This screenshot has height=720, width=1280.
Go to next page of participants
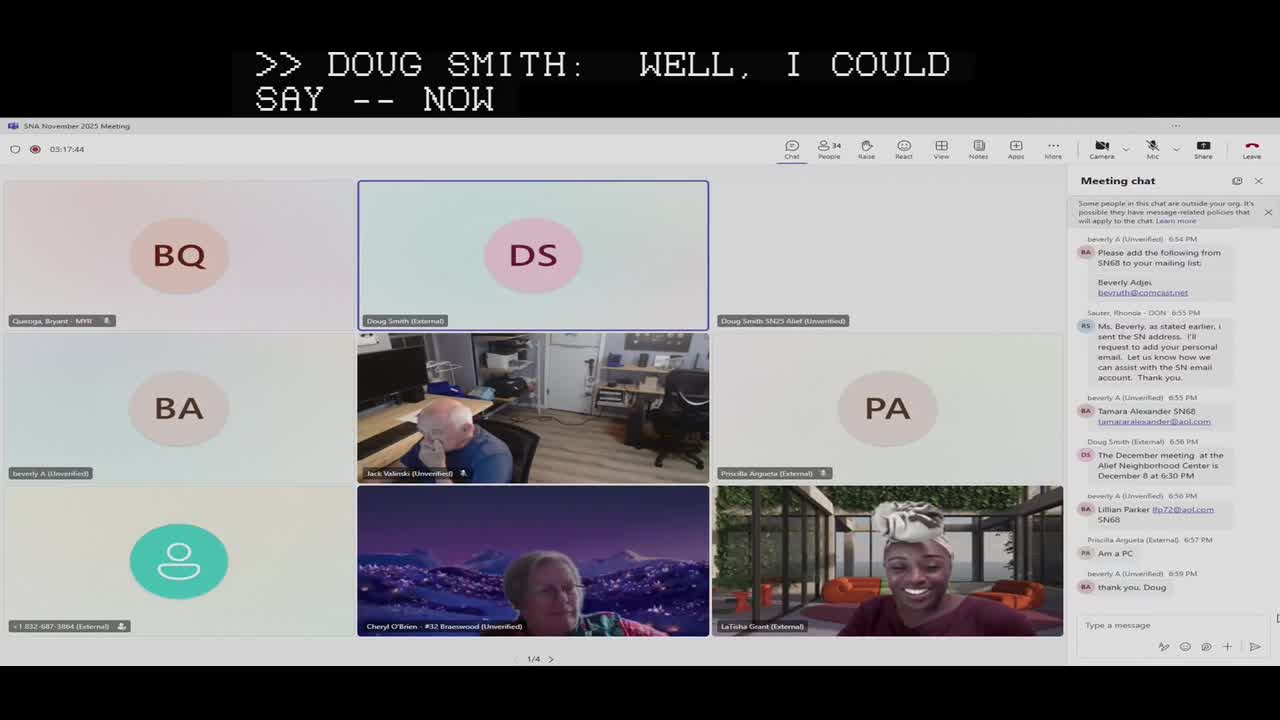551,659
